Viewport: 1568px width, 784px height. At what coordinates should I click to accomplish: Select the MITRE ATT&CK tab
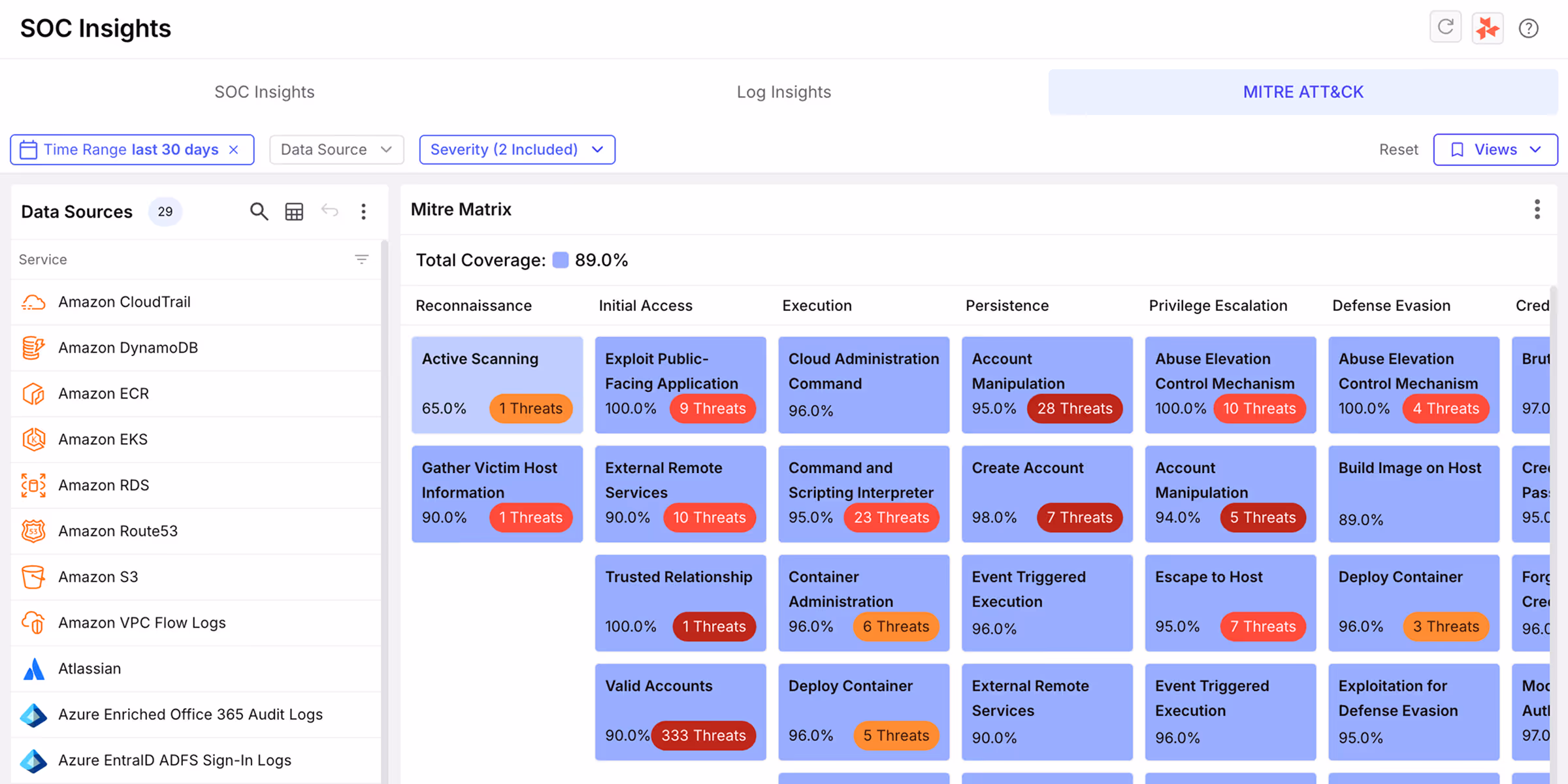pos(1303,92)
